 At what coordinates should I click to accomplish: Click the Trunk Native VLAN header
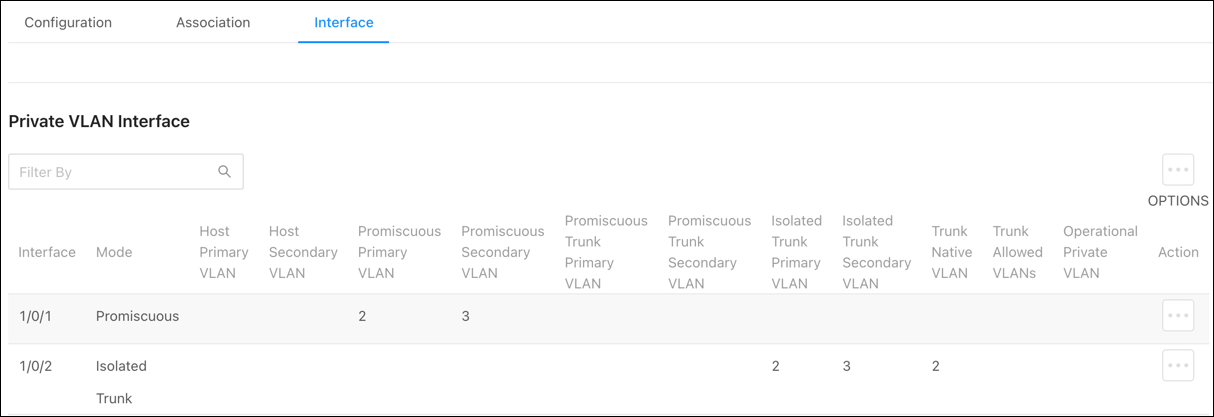[951, 252]
